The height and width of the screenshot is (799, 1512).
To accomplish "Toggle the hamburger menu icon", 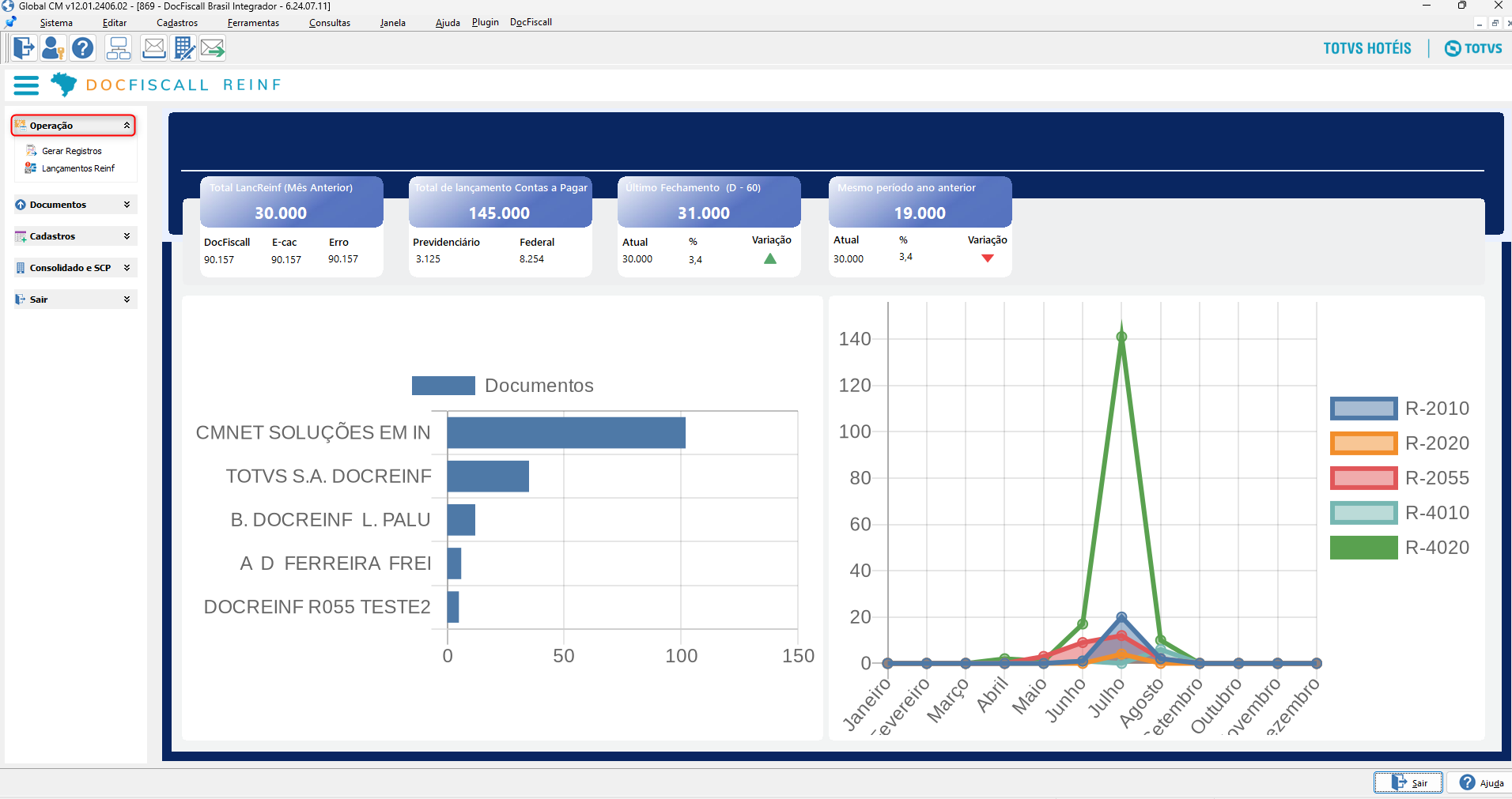I will pyautogui.click(x=26, y=85).
